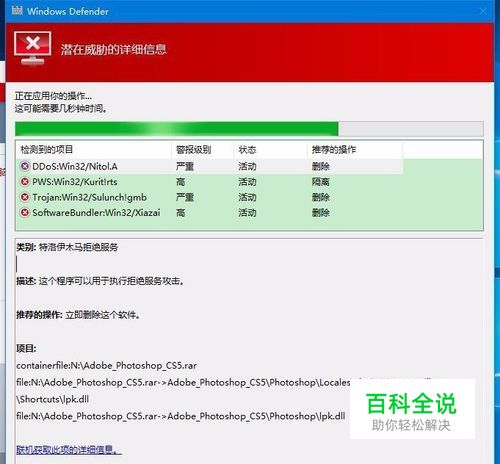The width and height of the screenshot is (500, 464).
Task: Click the 活动 status of PWS:Win32/Kurit!rts
Action: [247, 182]
